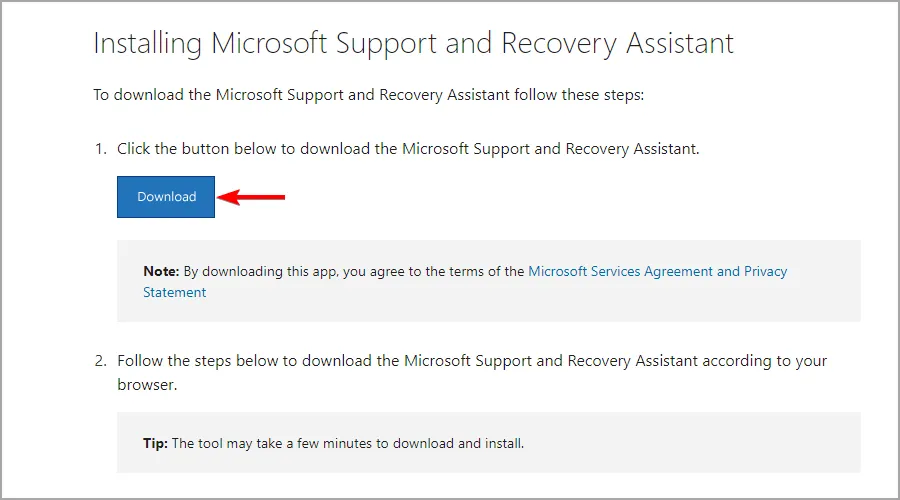Screen dimensions: 900x500
Task: Click the blank area right of "Statement" in the Note box
Action: (x=500, y=293)
